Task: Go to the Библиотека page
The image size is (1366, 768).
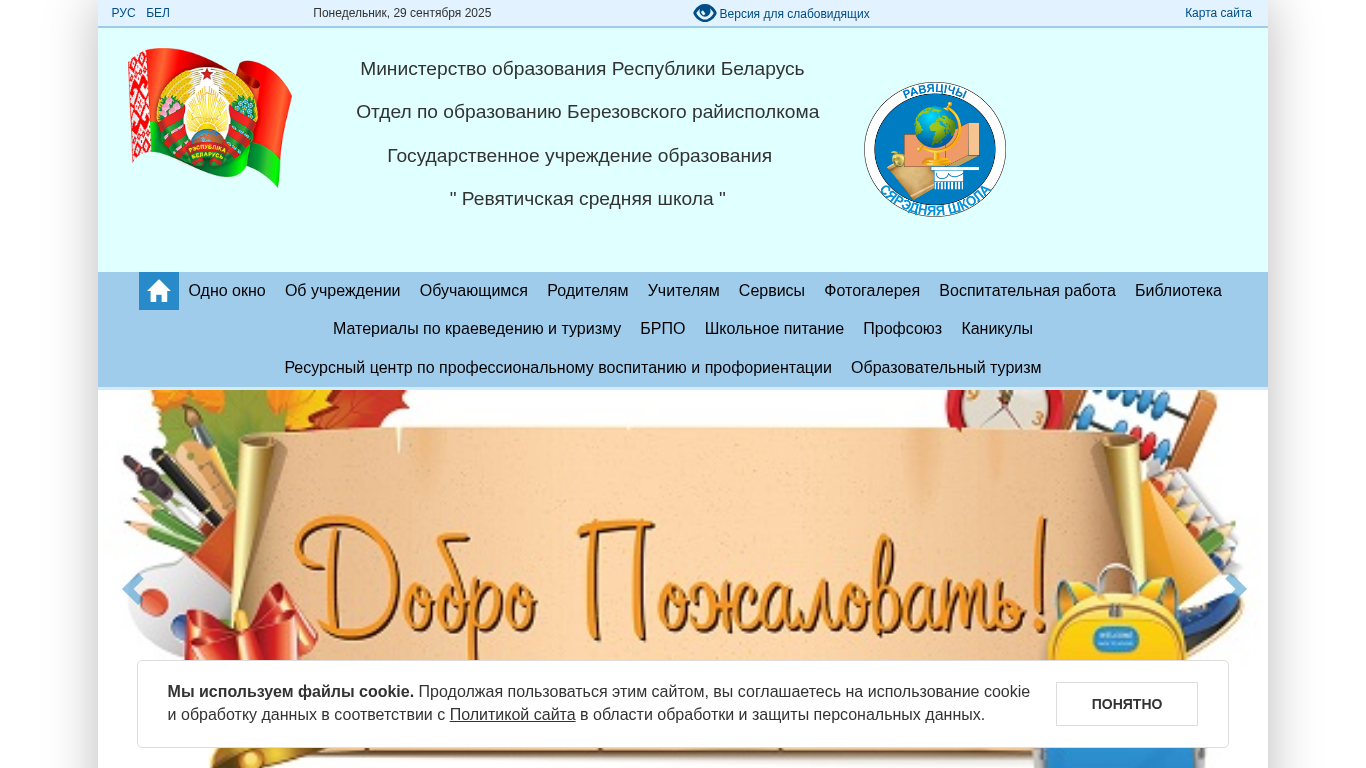Action: tap(1178, 291)
